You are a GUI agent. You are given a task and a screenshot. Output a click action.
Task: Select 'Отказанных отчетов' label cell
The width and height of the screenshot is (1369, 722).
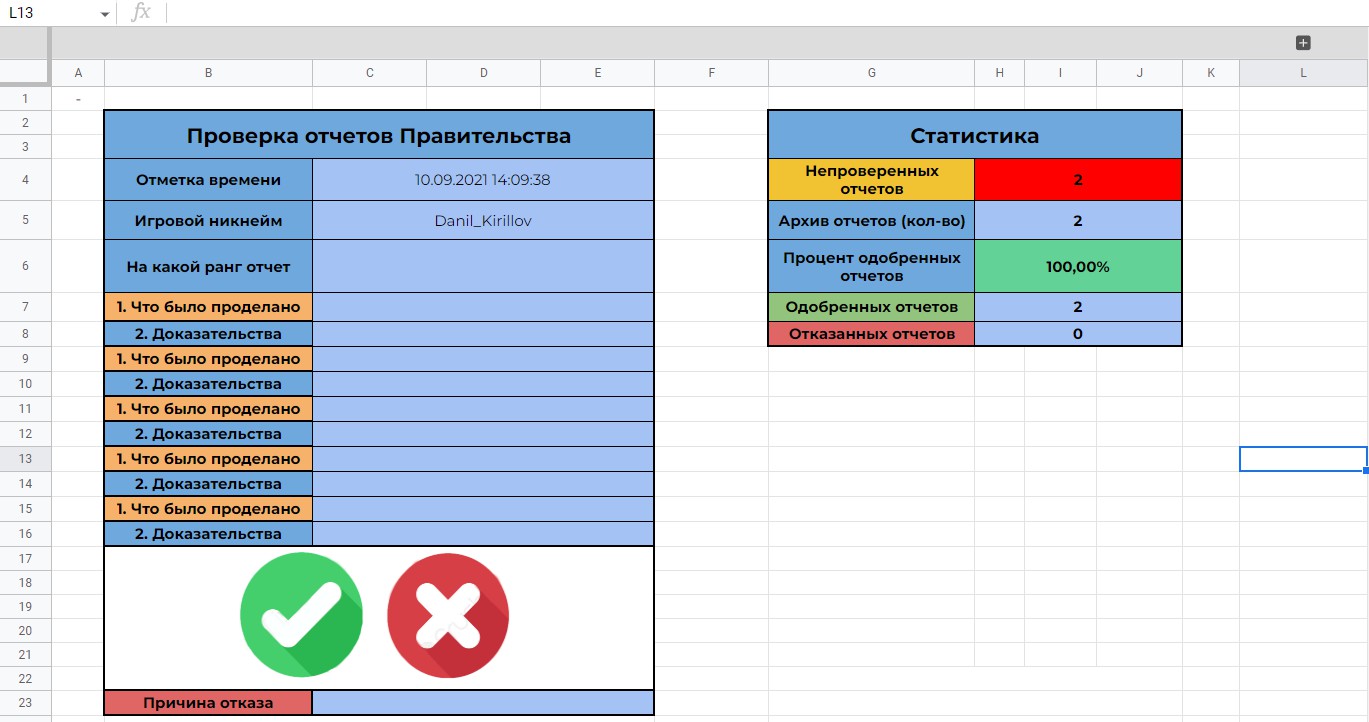(x=872, y=334)
